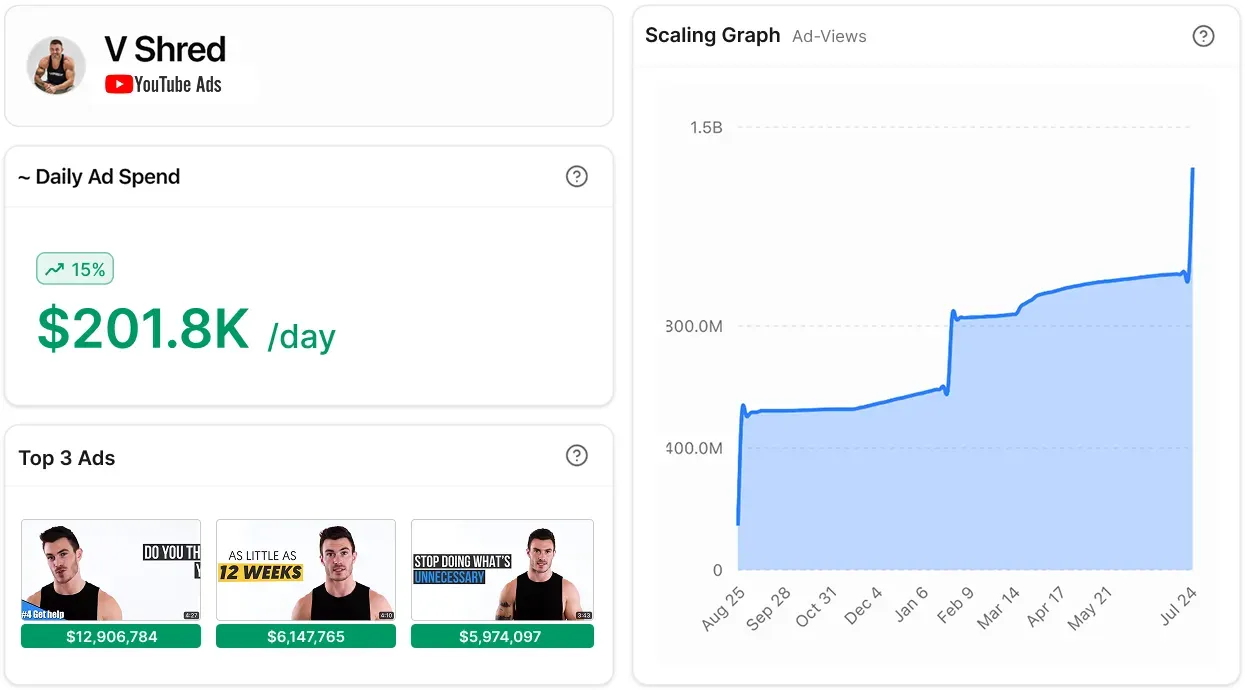The image size is (1245, 690).
Task: Click the YouTube logo icon under V Shred
Action: pyautogui.click(x=119, y=85)
